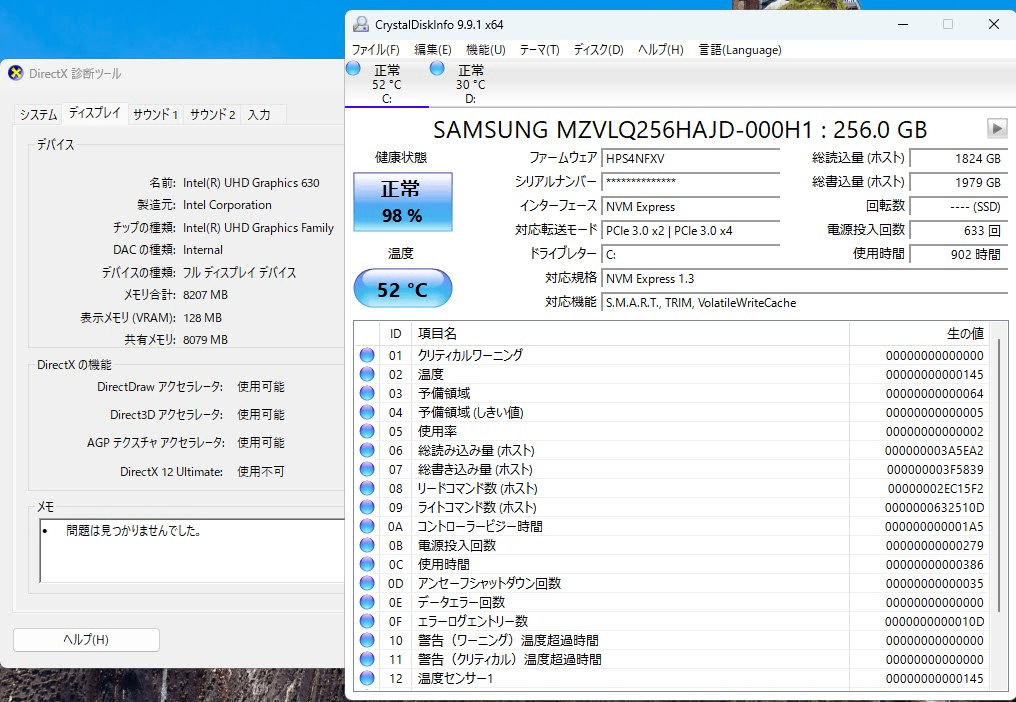The image size is (1016, 702).
Task: Click the status orb for row 12 温度センサー1
Action: coord(367,678)
